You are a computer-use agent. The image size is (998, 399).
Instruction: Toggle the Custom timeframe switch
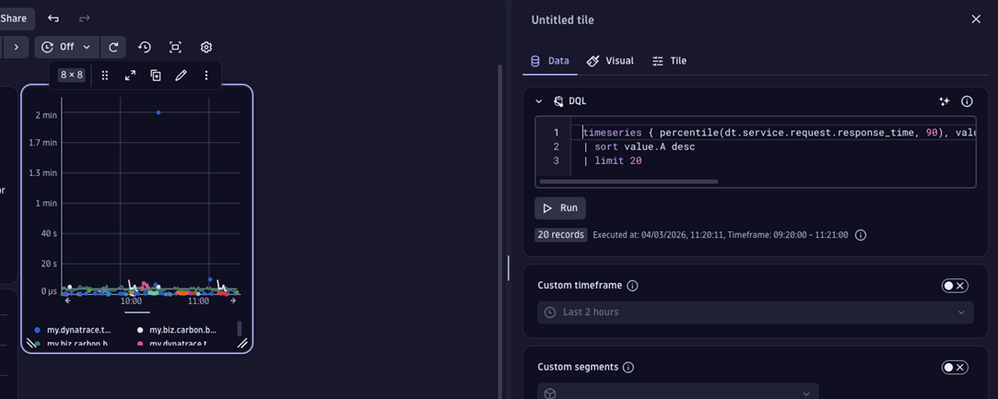tap(955, 286)
